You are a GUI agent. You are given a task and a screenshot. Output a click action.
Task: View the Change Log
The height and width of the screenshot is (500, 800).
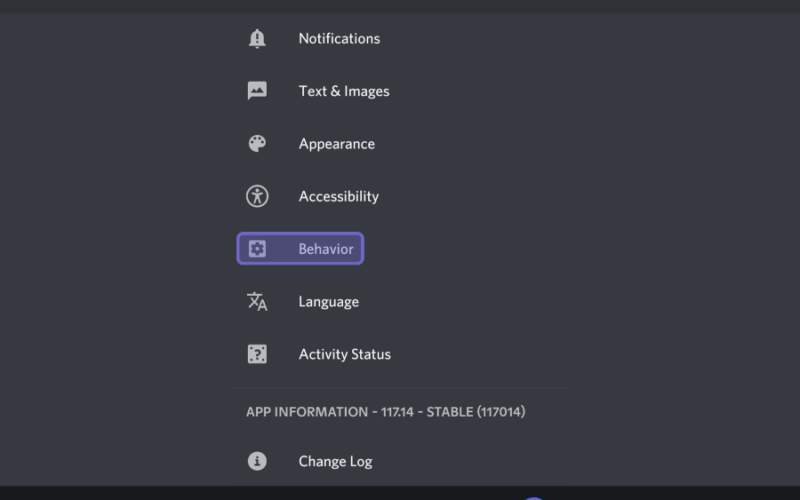[400, 461]
